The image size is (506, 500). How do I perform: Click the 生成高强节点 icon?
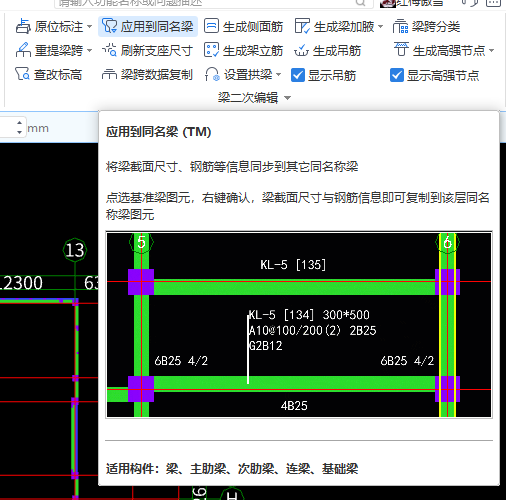[x=401, y=49]
